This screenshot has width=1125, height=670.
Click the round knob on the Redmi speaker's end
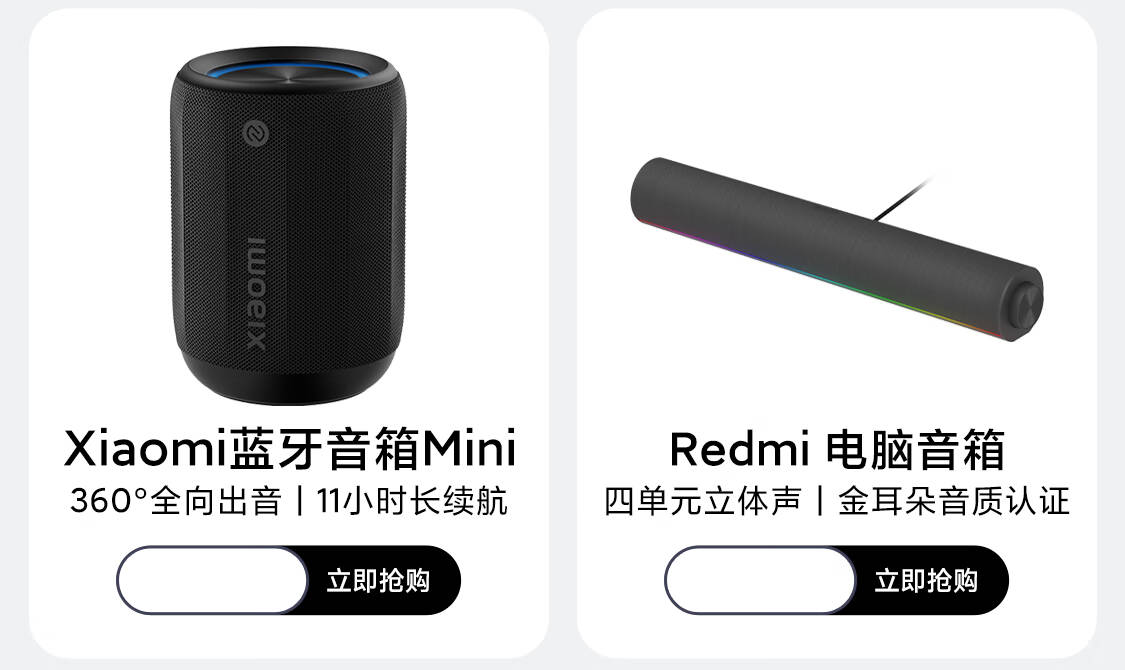1025,305
